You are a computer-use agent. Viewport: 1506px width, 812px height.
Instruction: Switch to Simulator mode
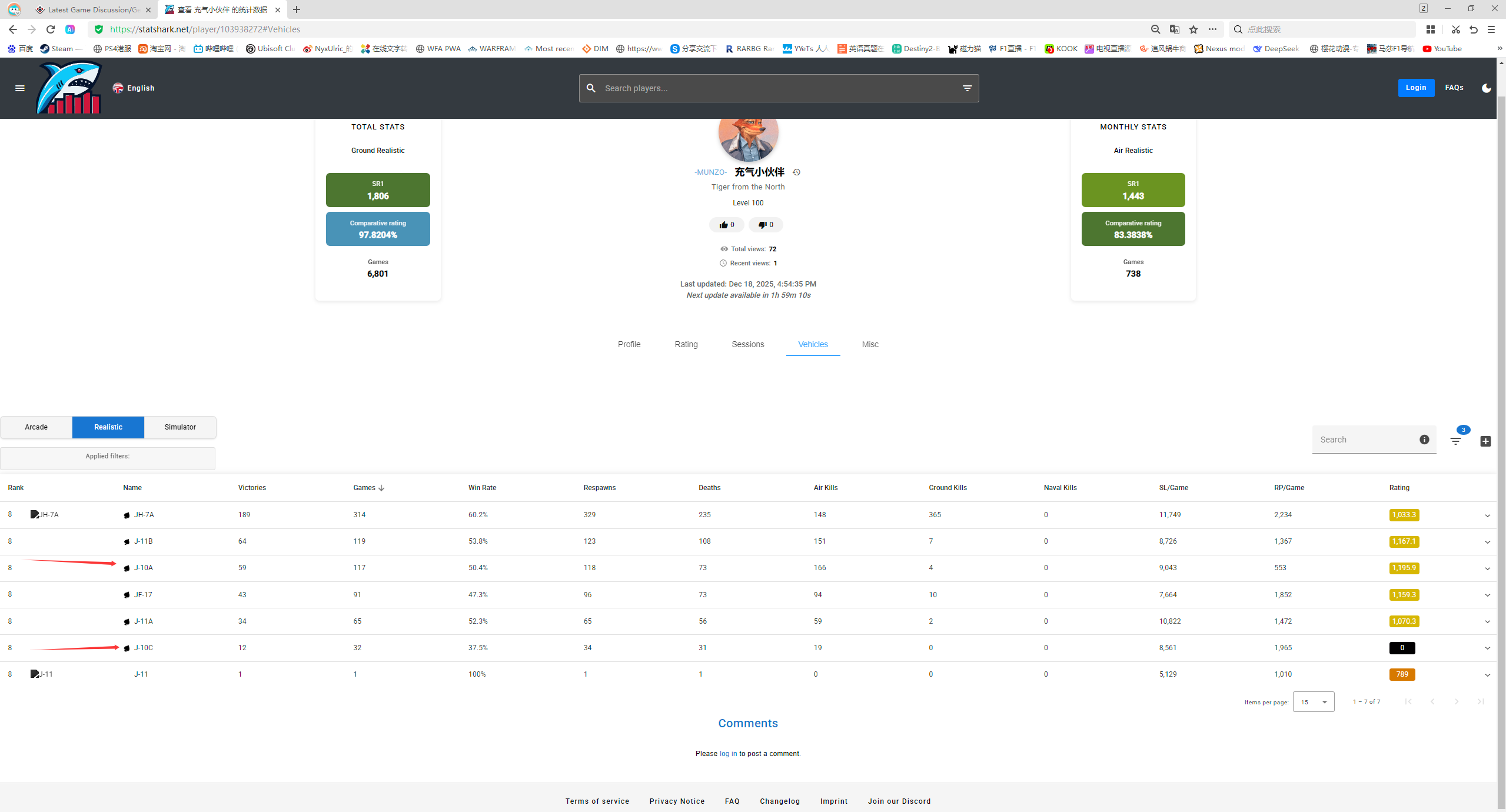[x=180, y=427]
